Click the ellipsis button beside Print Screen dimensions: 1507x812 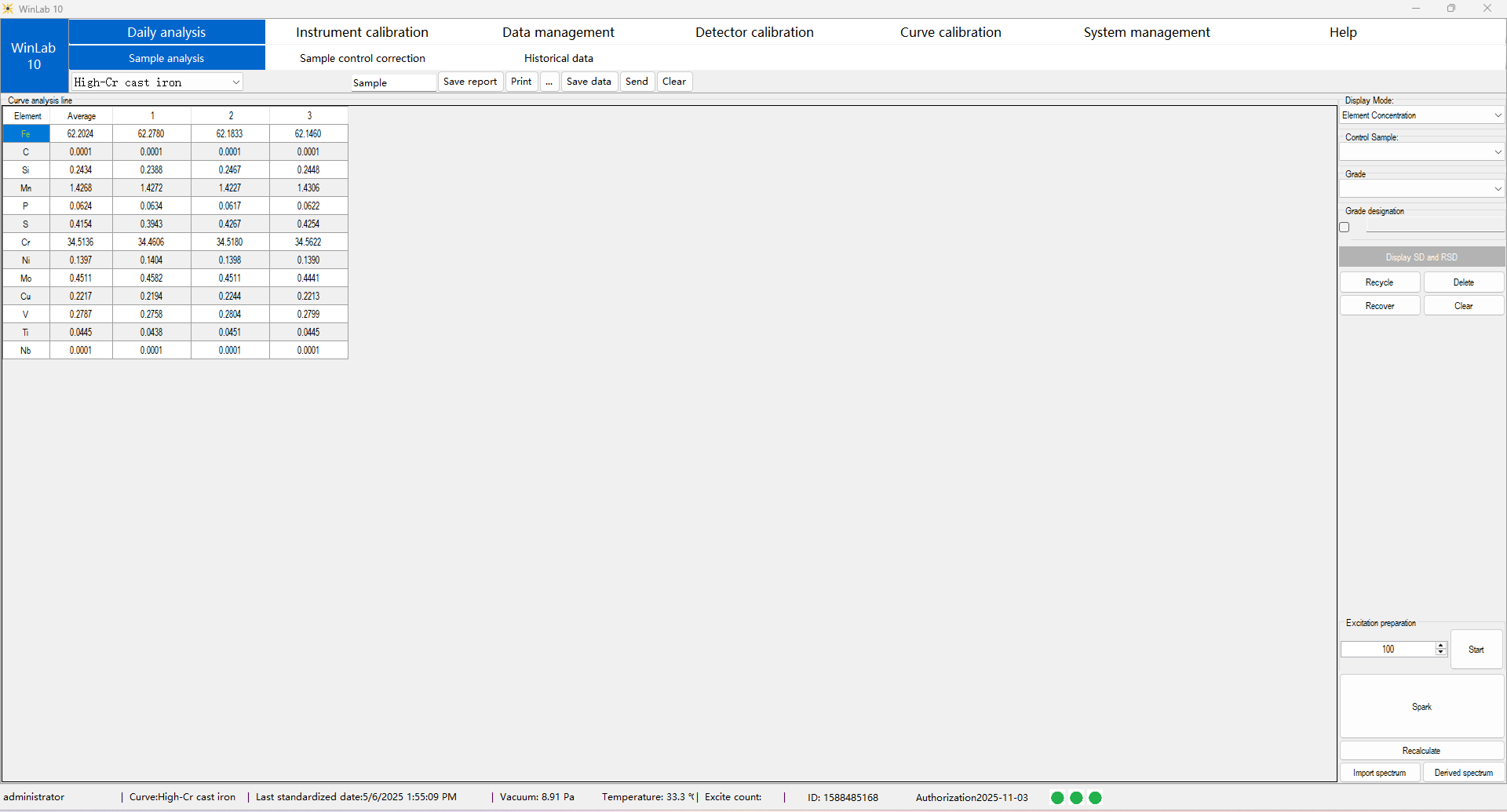click(x=549, y=82)
